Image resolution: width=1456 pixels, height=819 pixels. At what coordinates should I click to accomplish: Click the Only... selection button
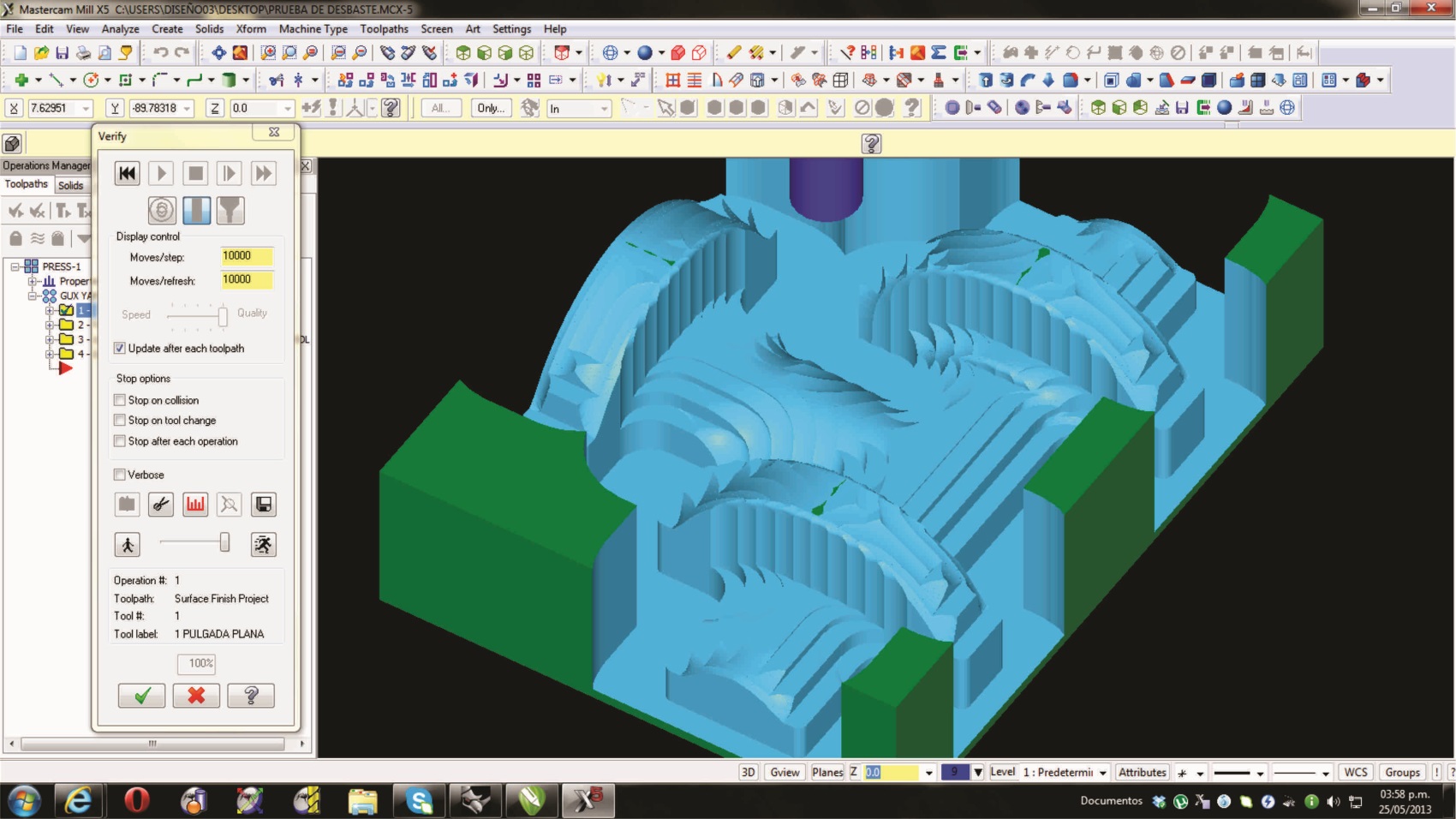491,108
